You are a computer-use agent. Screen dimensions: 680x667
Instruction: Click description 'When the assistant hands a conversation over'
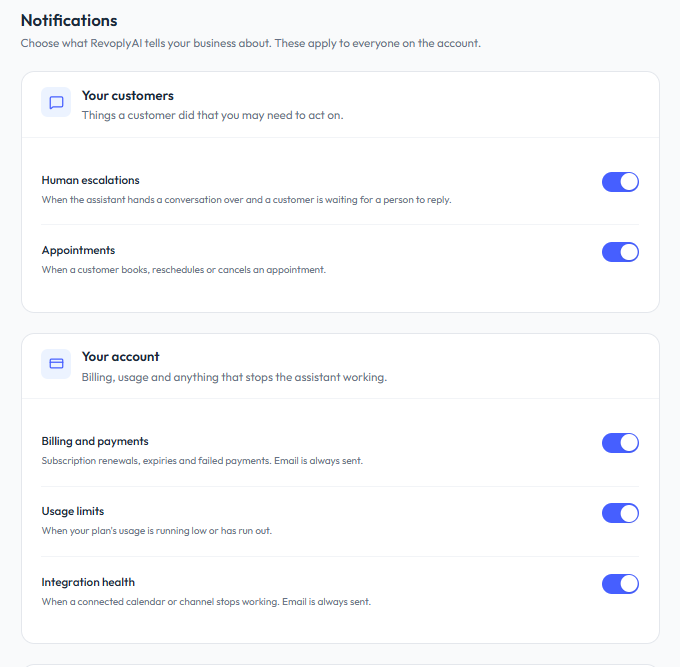(142, 199)
